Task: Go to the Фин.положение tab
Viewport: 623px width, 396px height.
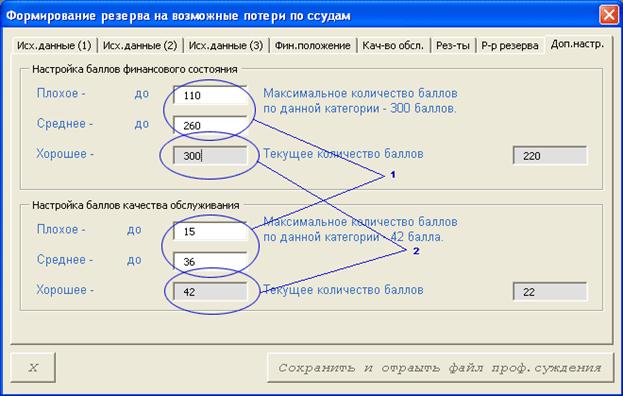Action: click(313, 46)
